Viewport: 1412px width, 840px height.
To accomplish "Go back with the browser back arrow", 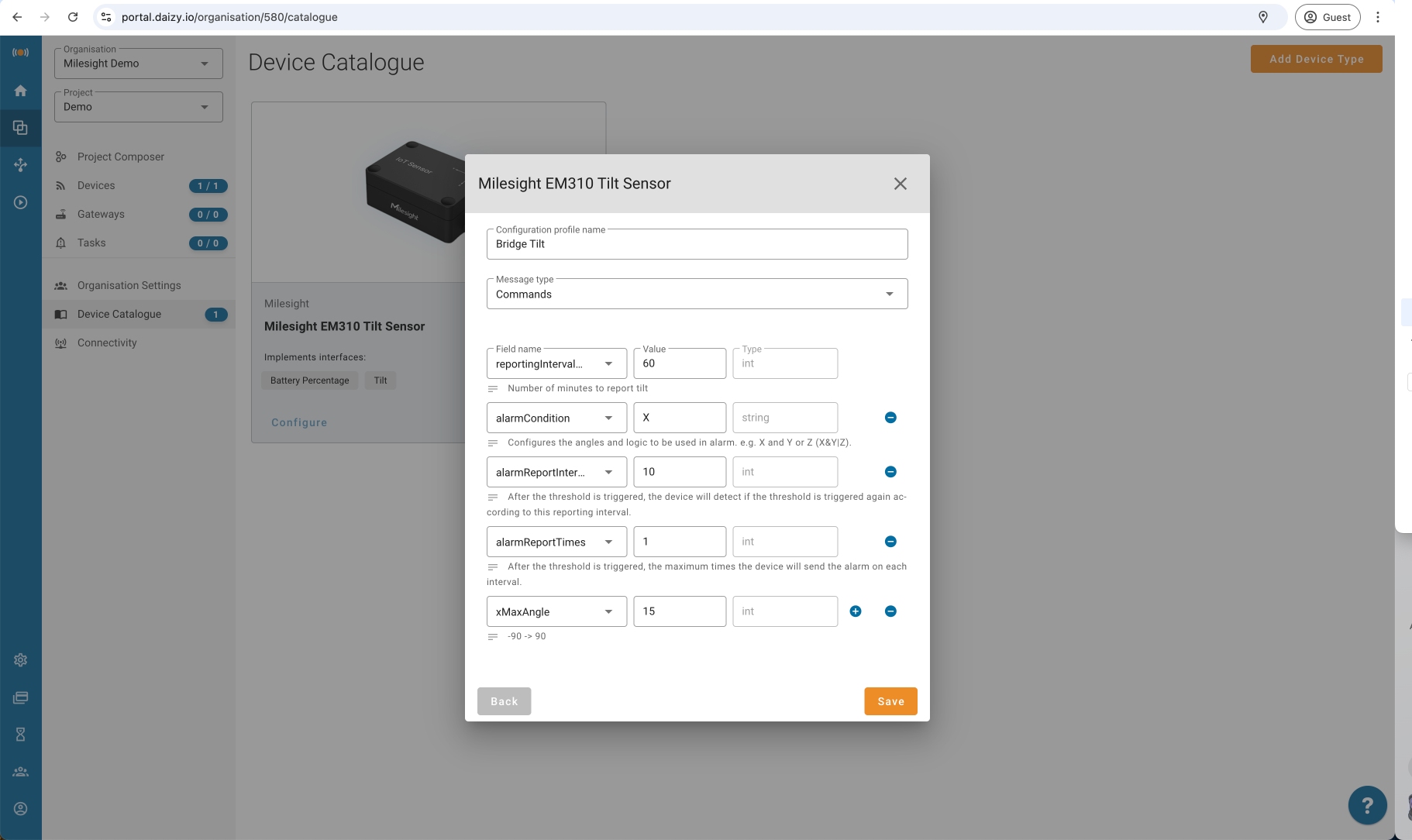I will point(17,17).
